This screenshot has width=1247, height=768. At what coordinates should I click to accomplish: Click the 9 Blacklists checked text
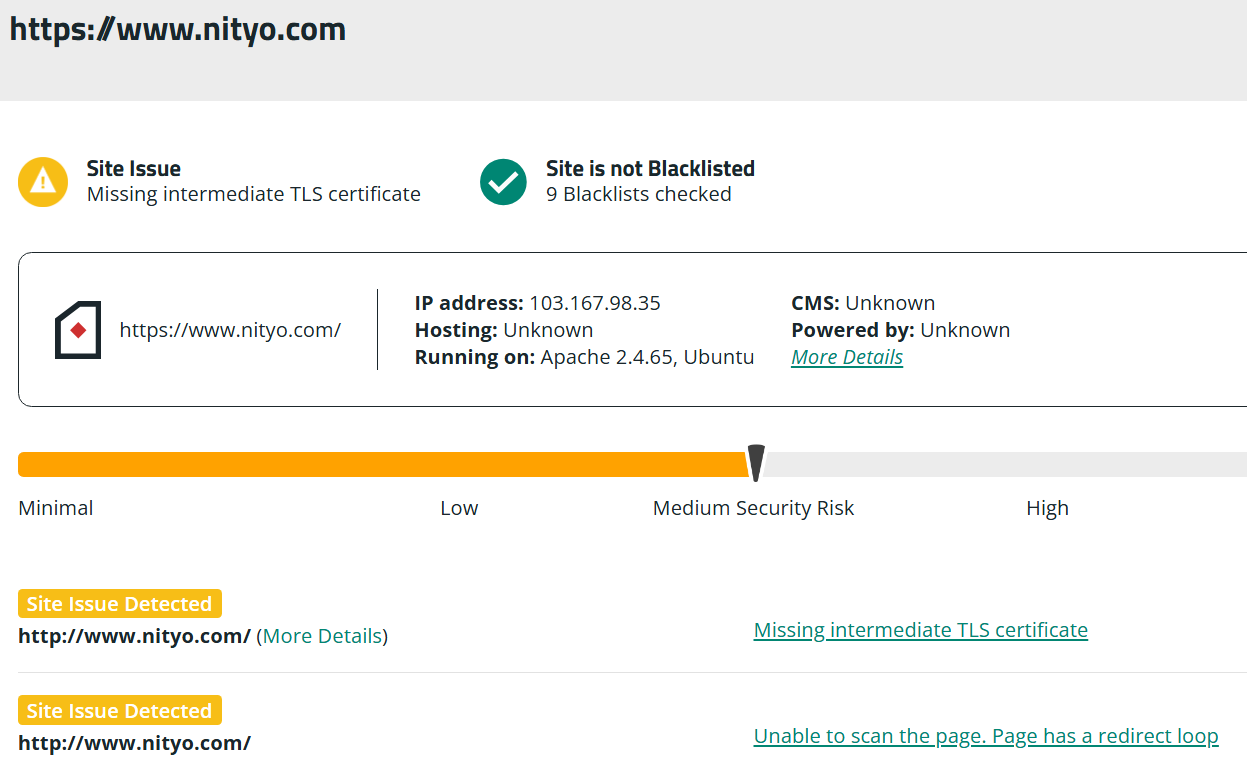[638, 194]
